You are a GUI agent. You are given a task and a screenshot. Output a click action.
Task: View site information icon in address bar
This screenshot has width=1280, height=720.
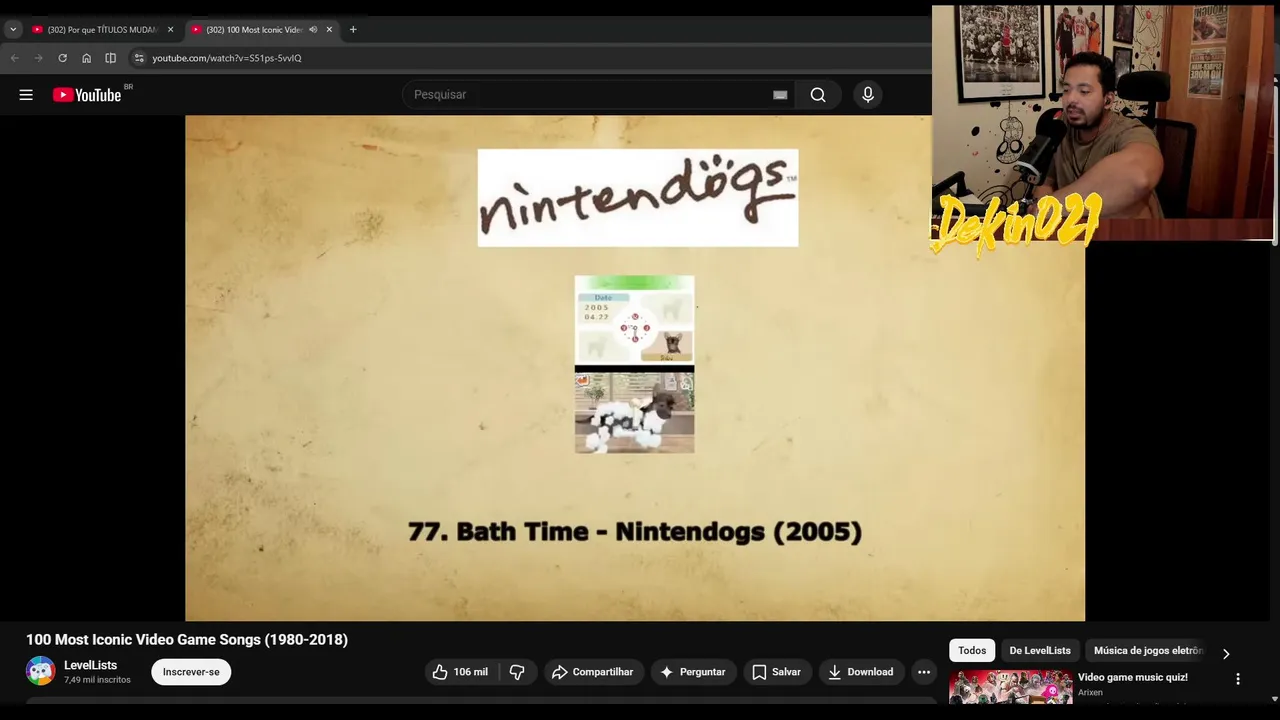pos(139,58)
